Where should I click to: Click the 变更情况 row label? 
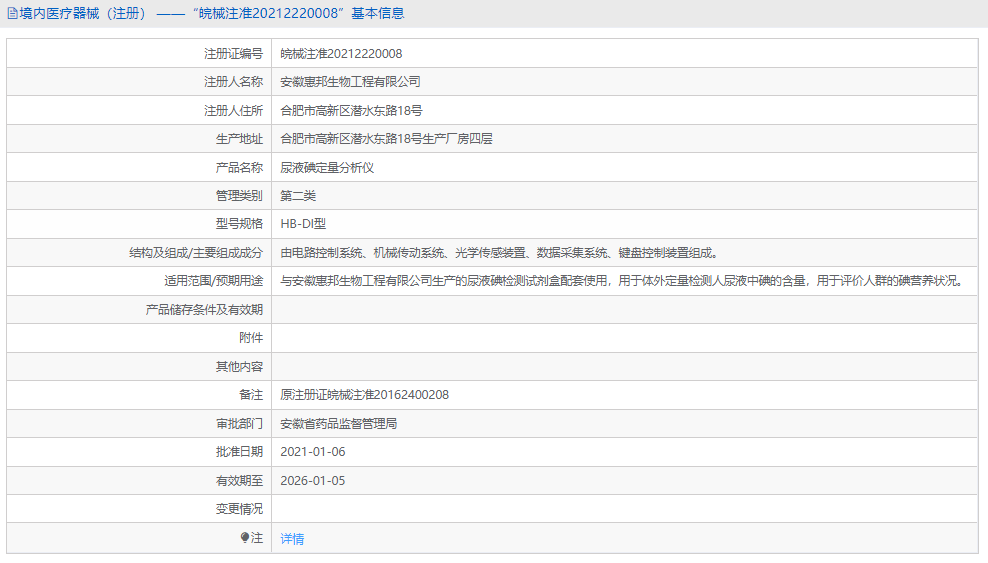(x=239, y=509)
